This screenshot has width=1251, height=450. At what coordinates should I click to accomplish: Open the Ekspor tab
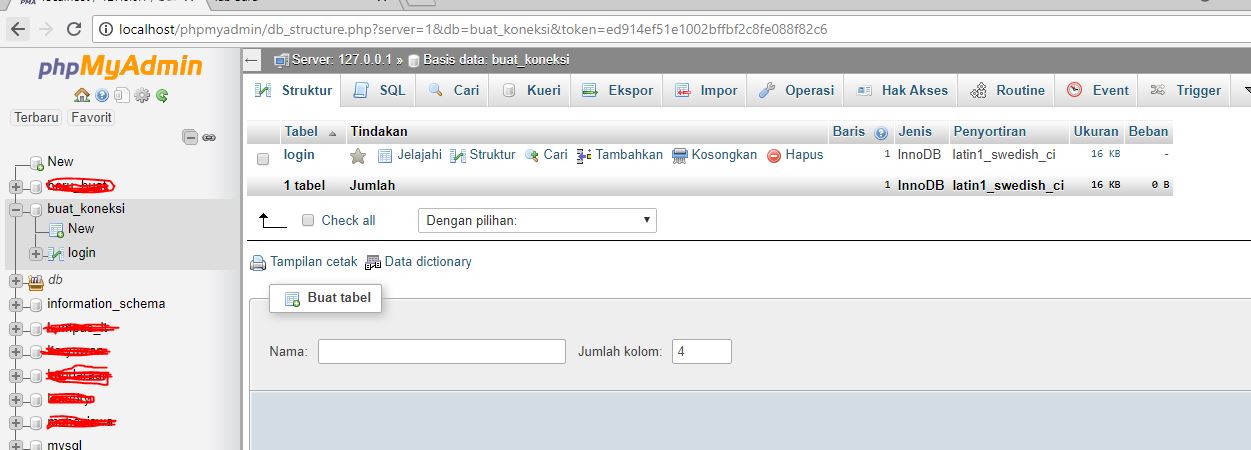(617, 90)
